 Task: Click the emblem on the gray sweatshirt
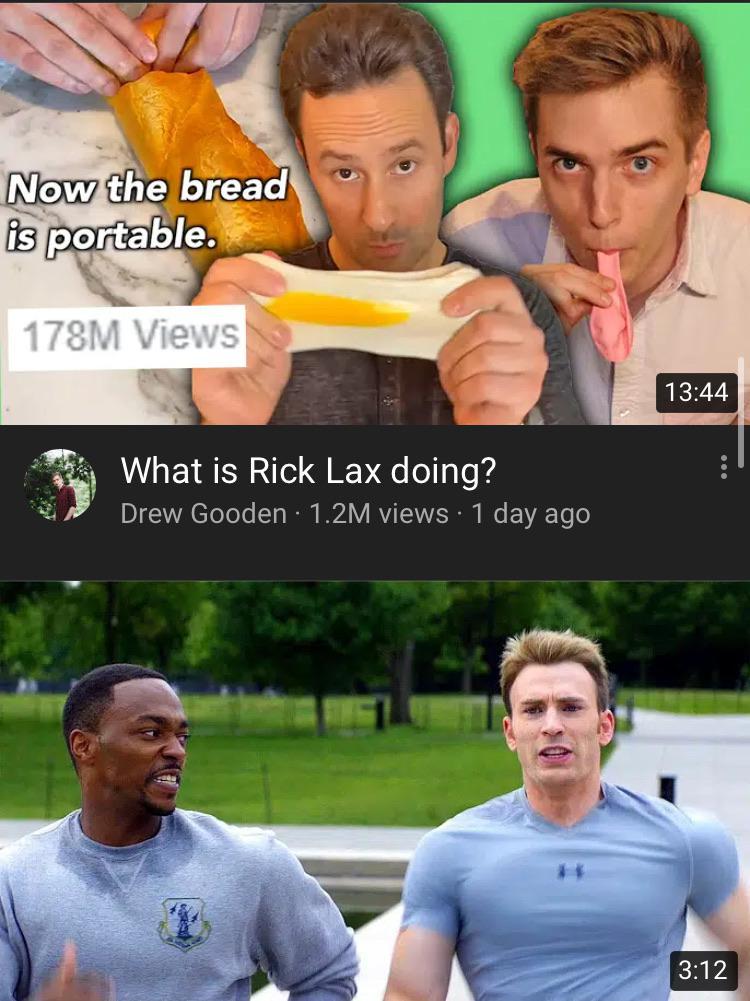185,923
